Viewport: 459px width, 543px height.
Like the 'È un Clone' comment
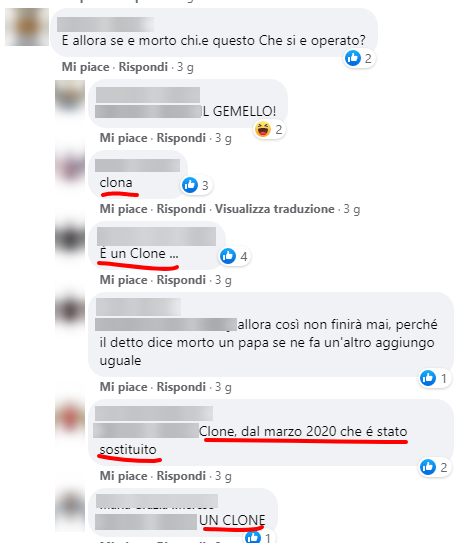coord(124,280)
